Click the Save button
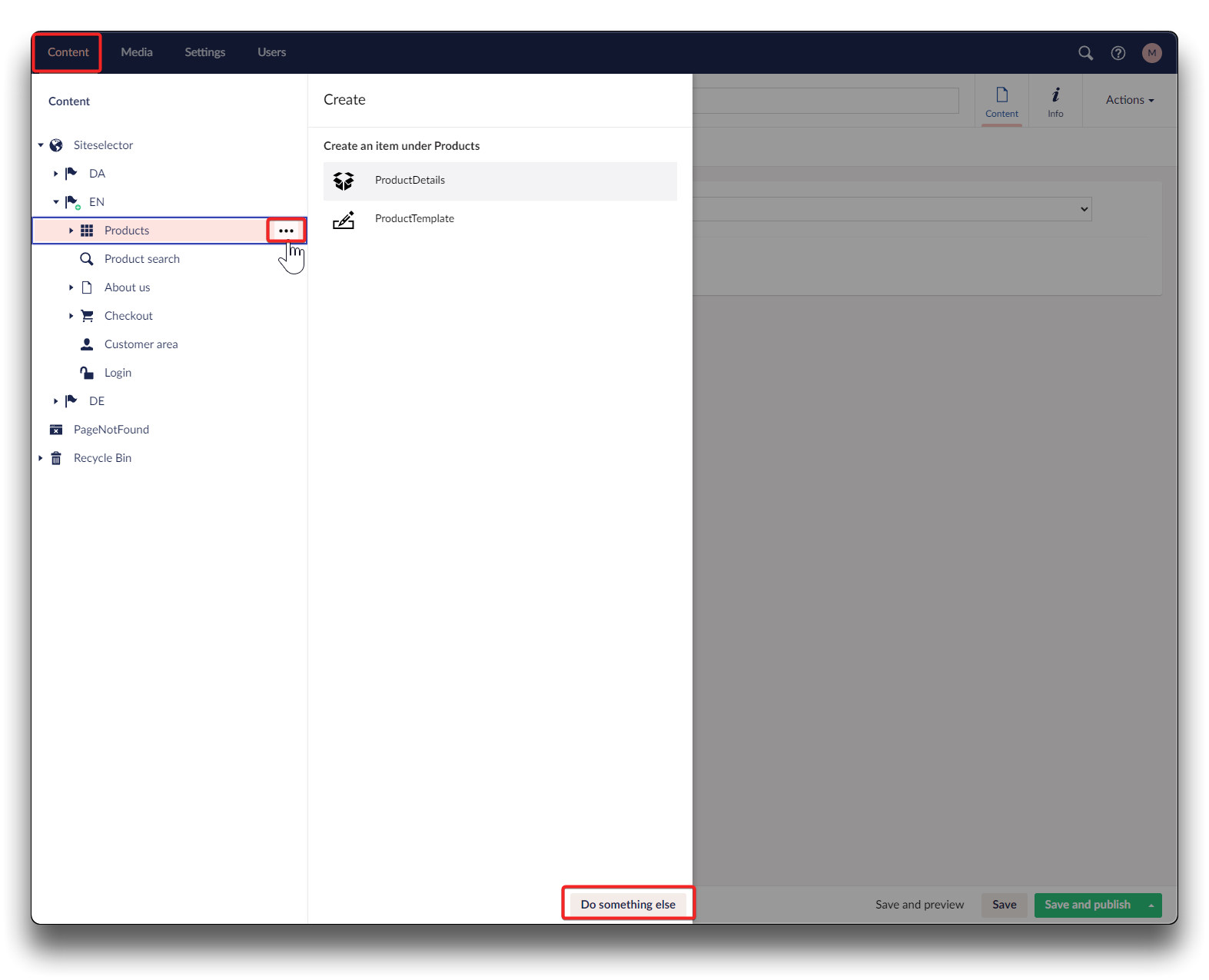1209x980 pixels. pyautogui.click(x=1004, y=905)
